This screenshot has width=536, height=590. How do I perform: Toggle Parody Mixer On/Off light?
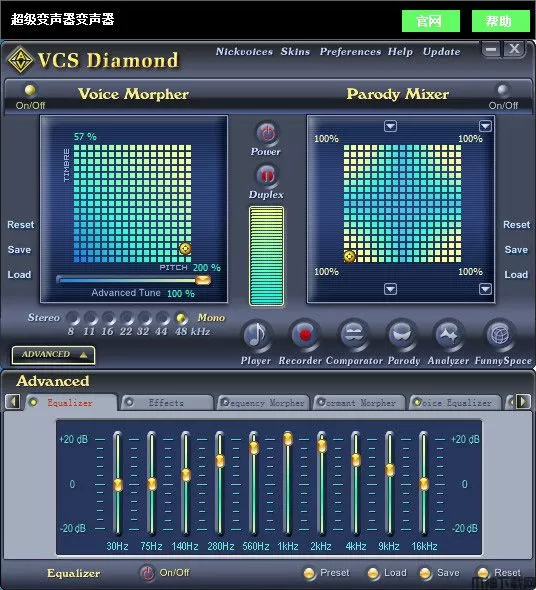click(x=502, y=90)
